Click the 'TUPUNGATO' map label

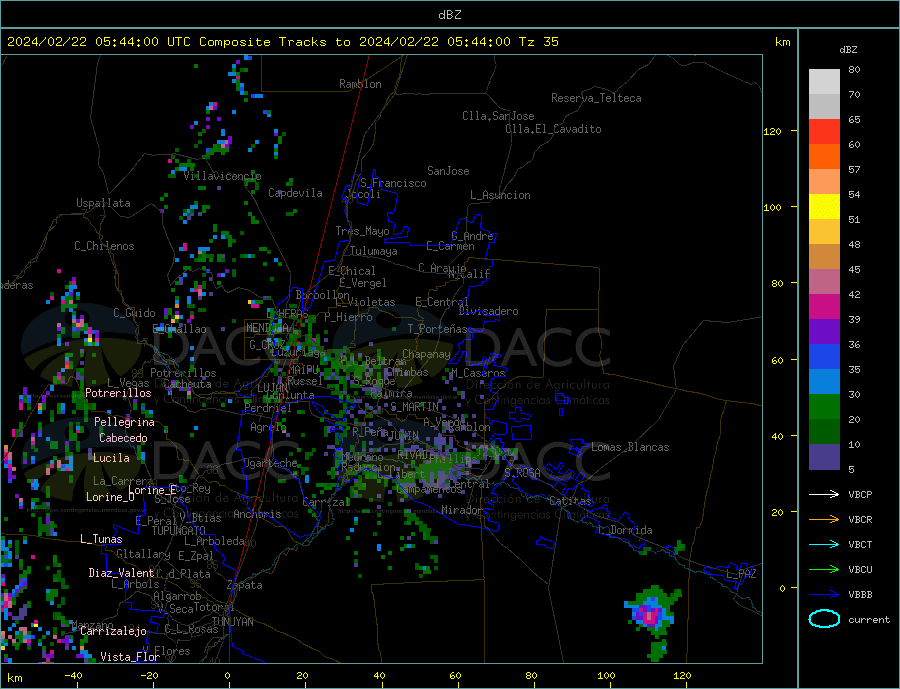pyautogui.click(x=179, y=531)
